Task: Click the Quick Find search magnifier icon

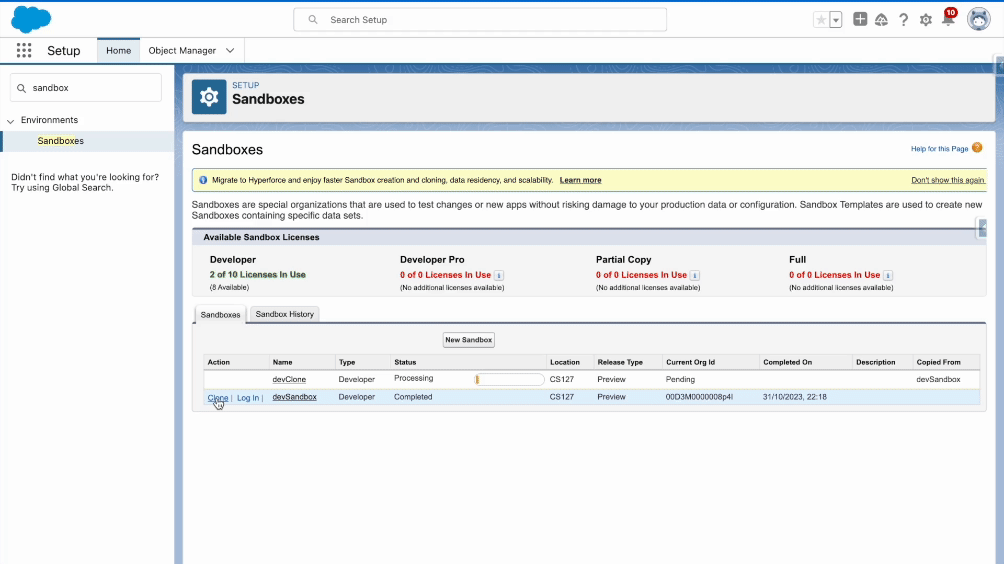Action: tap(21, 88)
